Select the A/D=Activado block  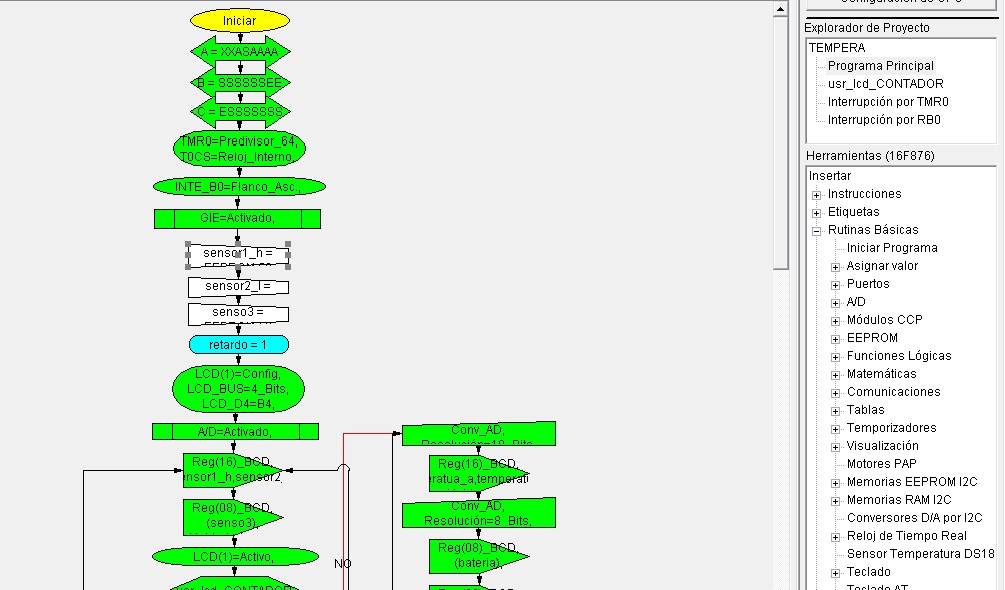tap(235, 432)
